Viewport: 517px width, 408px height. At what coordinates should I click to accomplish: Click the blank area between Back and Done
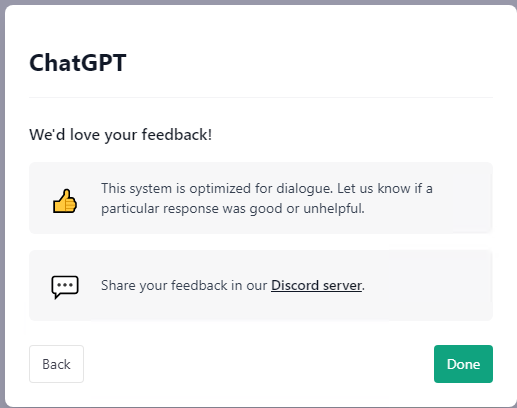click(x=259, y=364)
